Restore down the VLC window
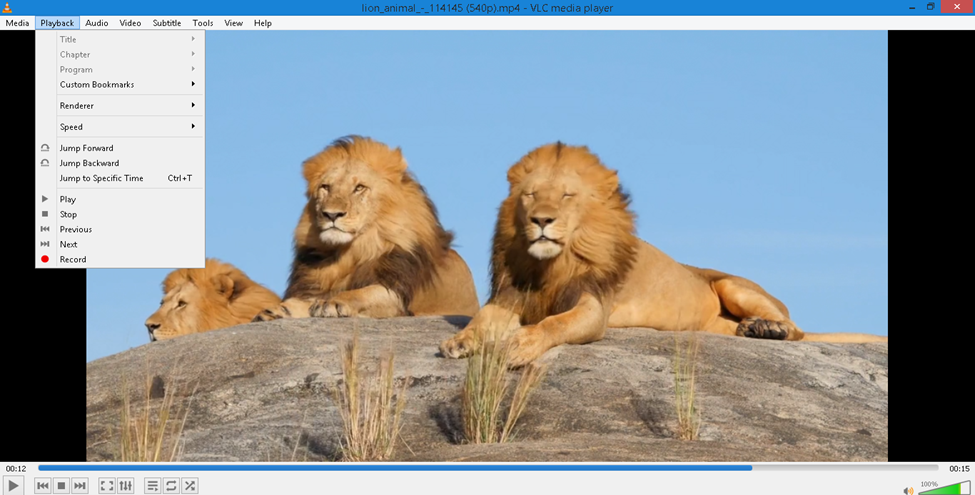The image size is (975, 495). coord(931,7)
